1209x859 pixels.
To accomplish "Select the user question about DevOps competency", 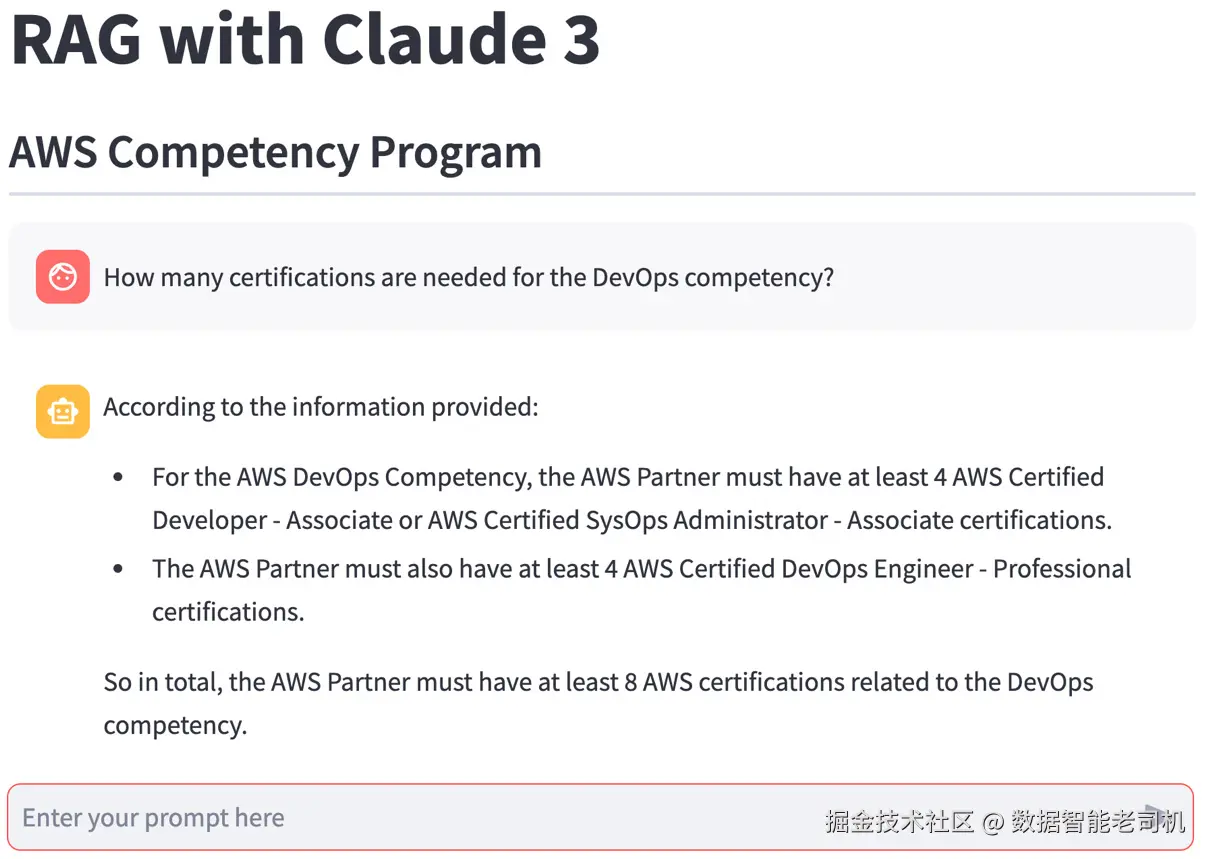I will point(468,277).
